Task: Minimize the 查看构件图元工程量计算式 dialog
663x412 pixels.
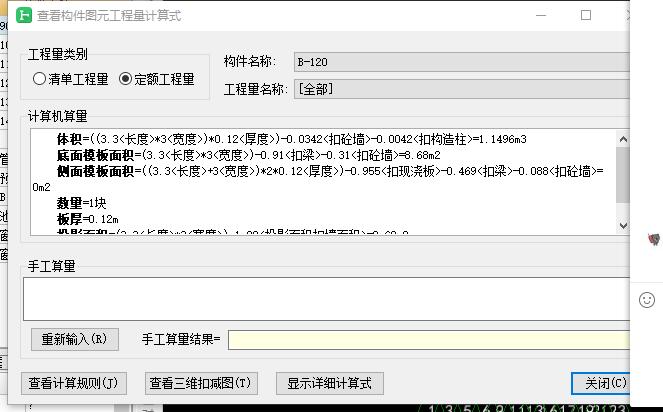Action: (541, 15)
